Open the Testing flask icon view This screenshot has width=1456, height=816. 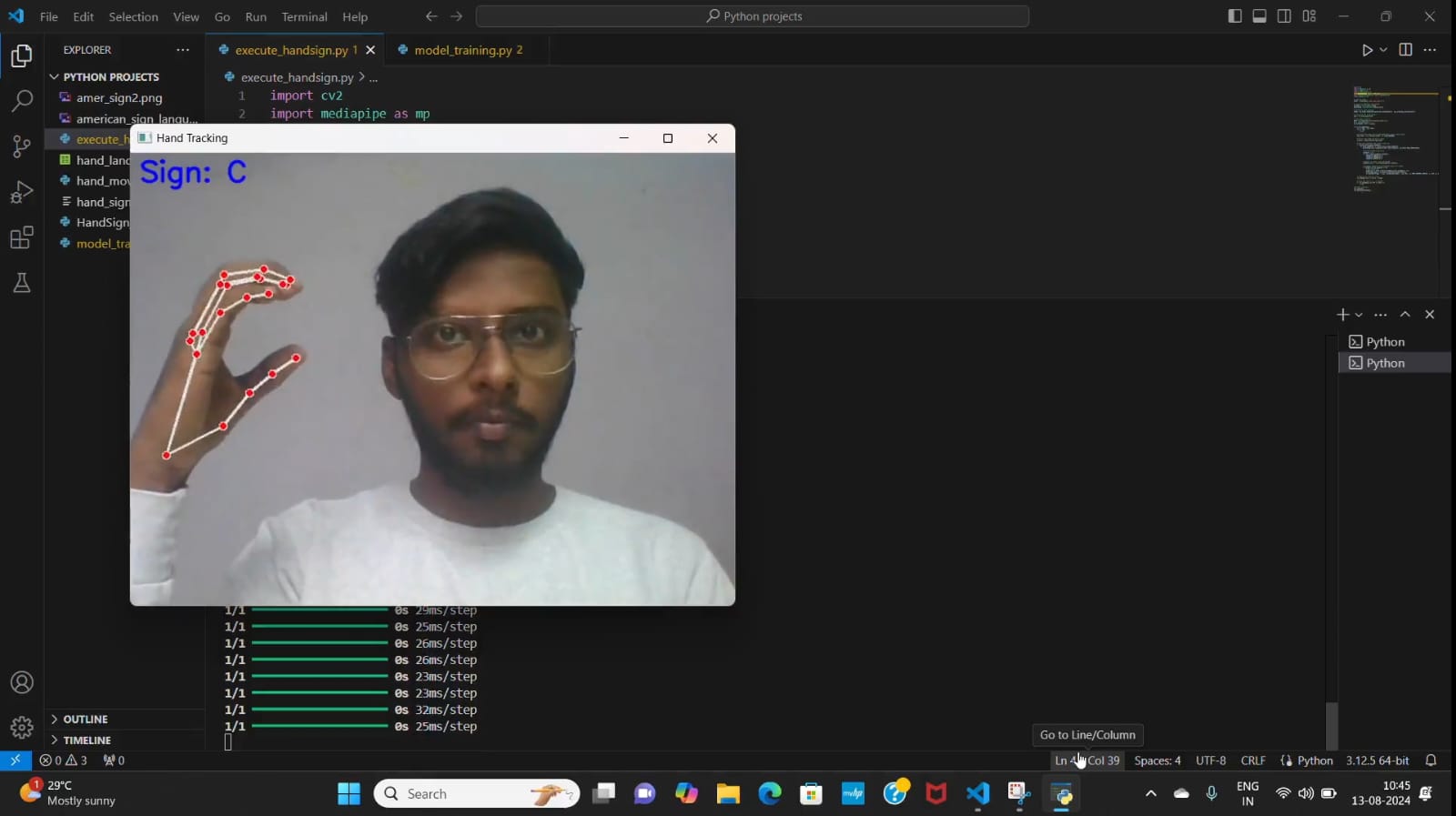(x=22, y=284)
